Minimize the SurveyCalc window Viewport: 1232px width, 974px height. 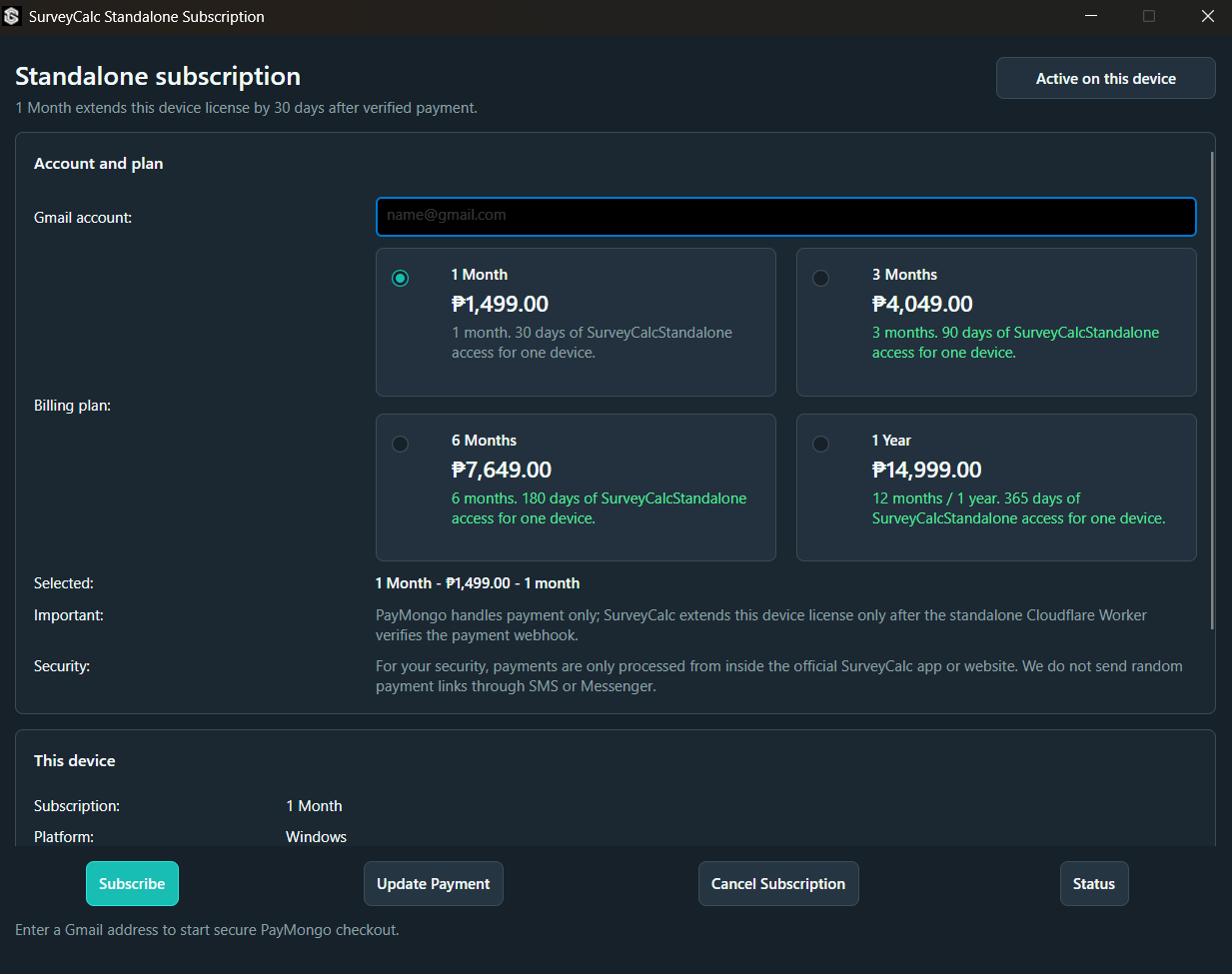coord(1091,16)
